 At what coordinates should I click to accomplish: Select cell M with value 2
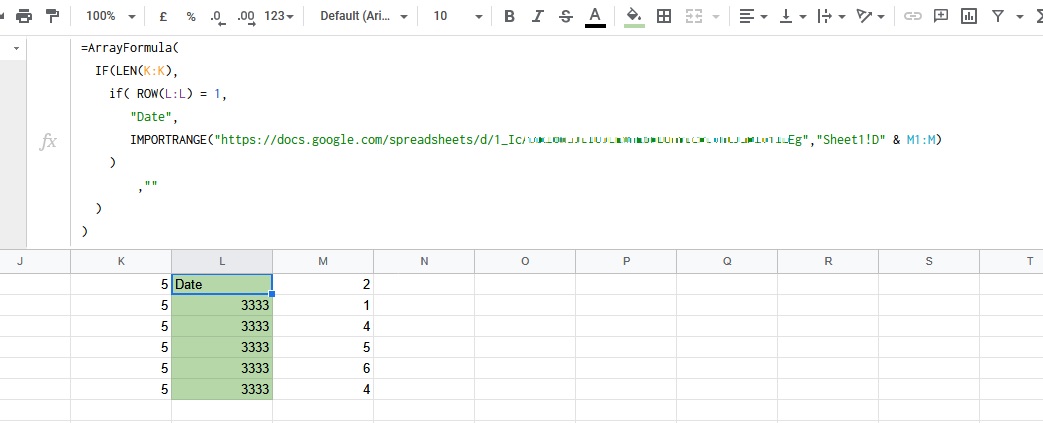point(323,284)
